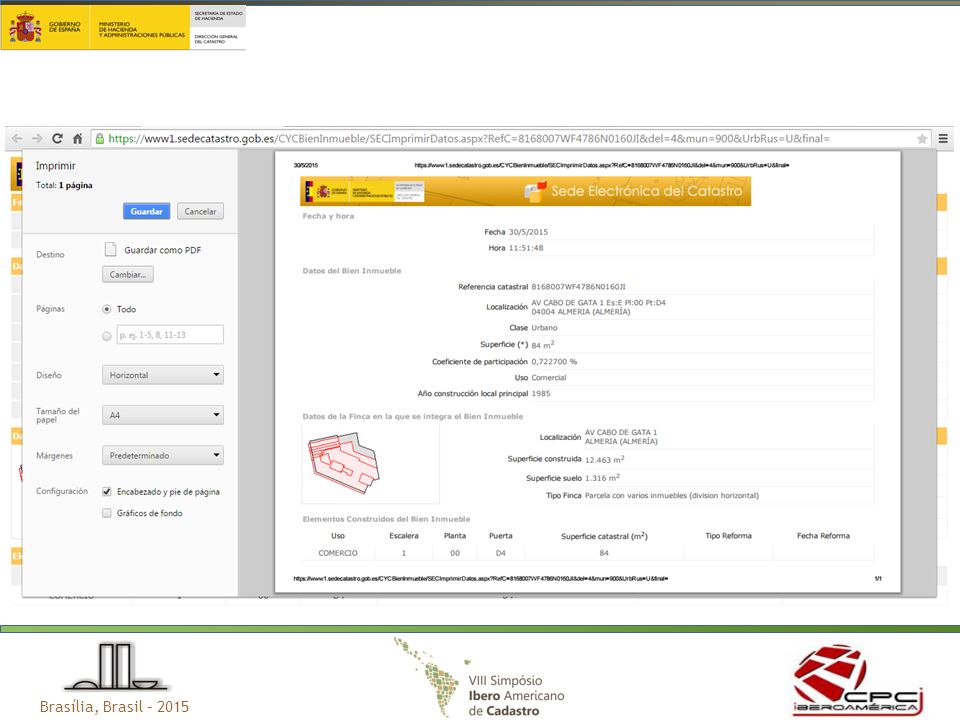Click the time value 11:51:48
Image resolution: width=960 pixels, height=720 pixels.
pyautogui.click(x=526, y=248)
